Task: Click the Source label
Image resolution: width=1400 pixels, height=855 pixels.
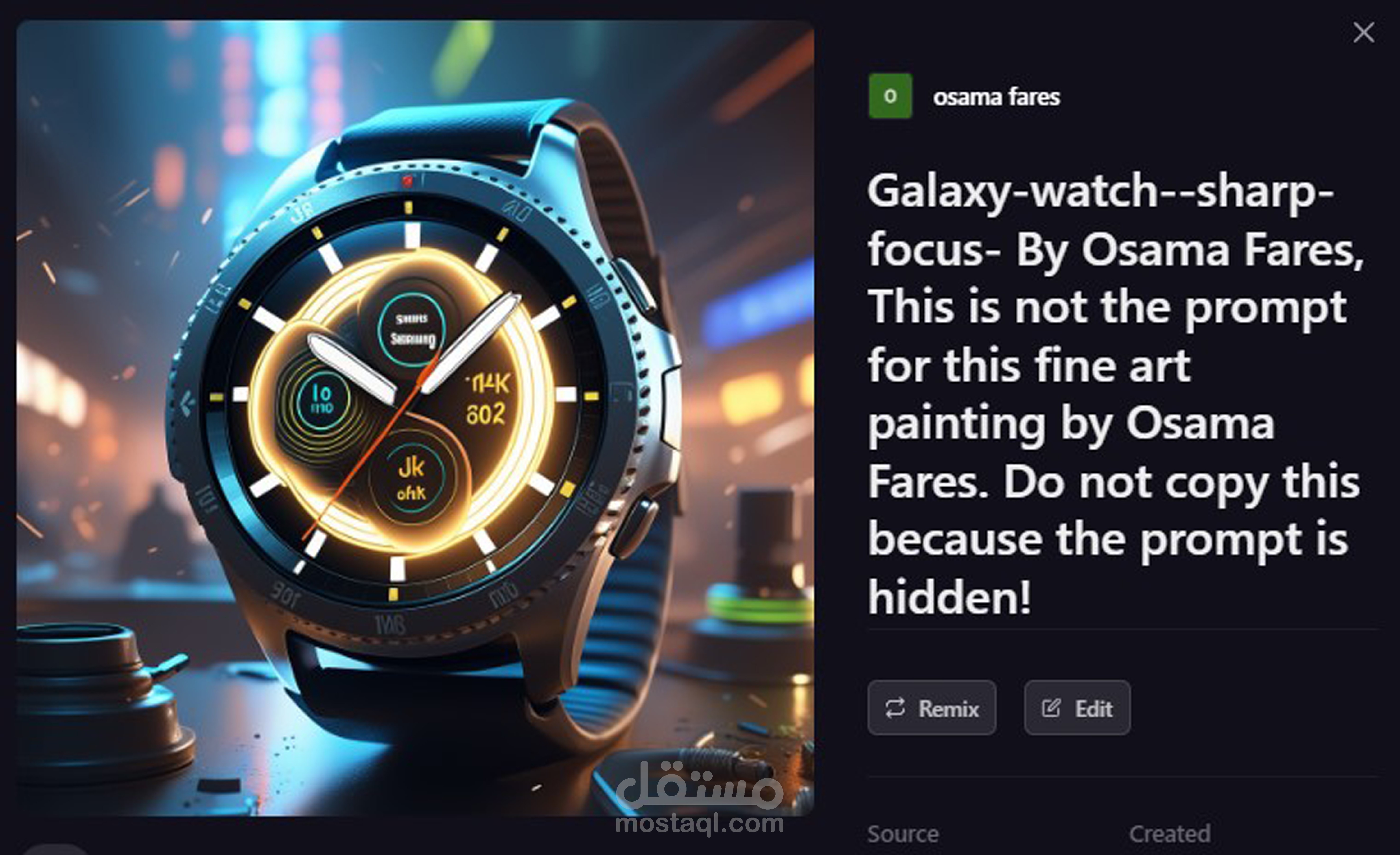Action: point(903,834)
